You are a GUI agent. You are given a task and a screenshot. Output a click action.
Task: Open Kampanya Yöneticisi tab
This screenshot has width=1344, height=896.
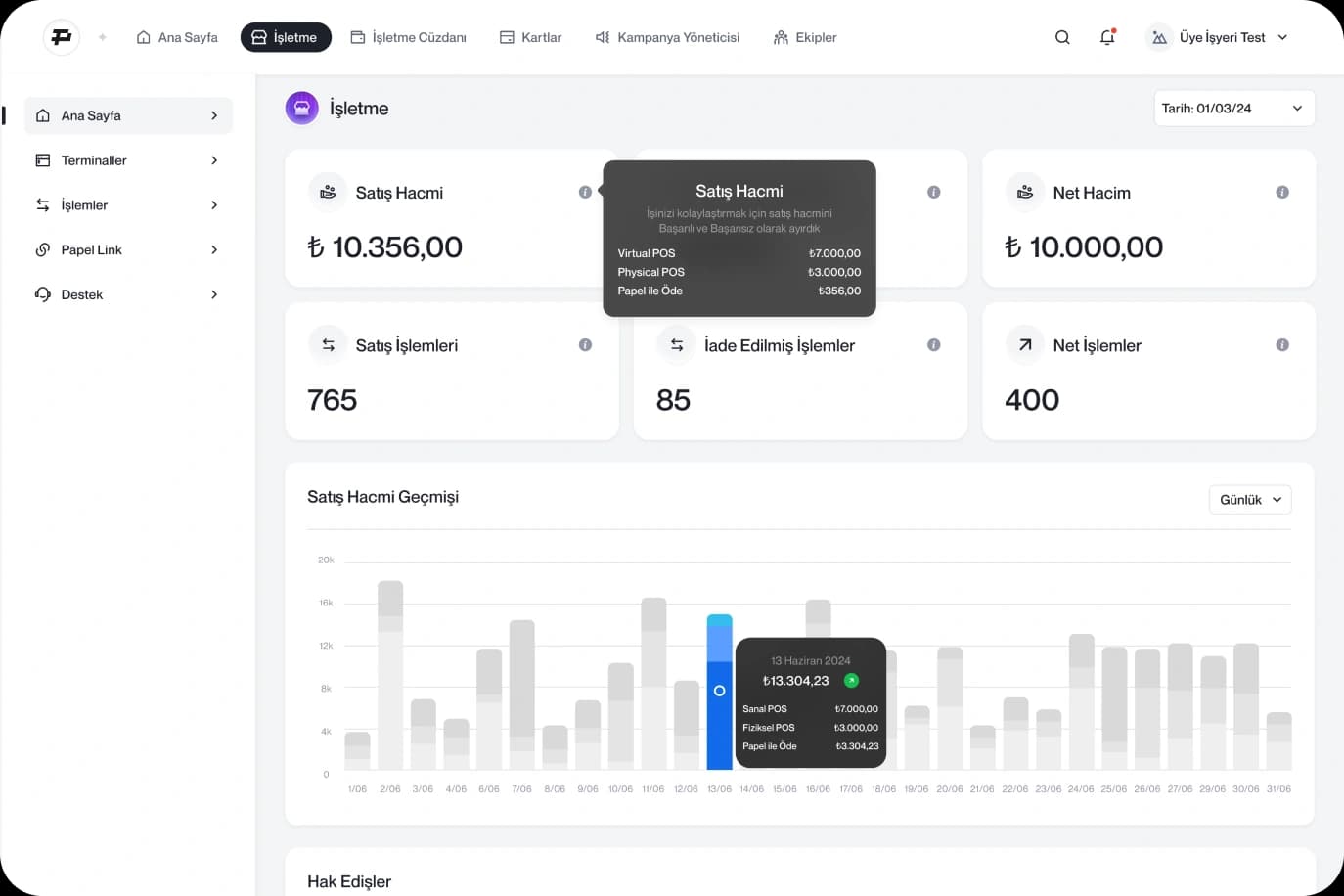click(667, 37)
